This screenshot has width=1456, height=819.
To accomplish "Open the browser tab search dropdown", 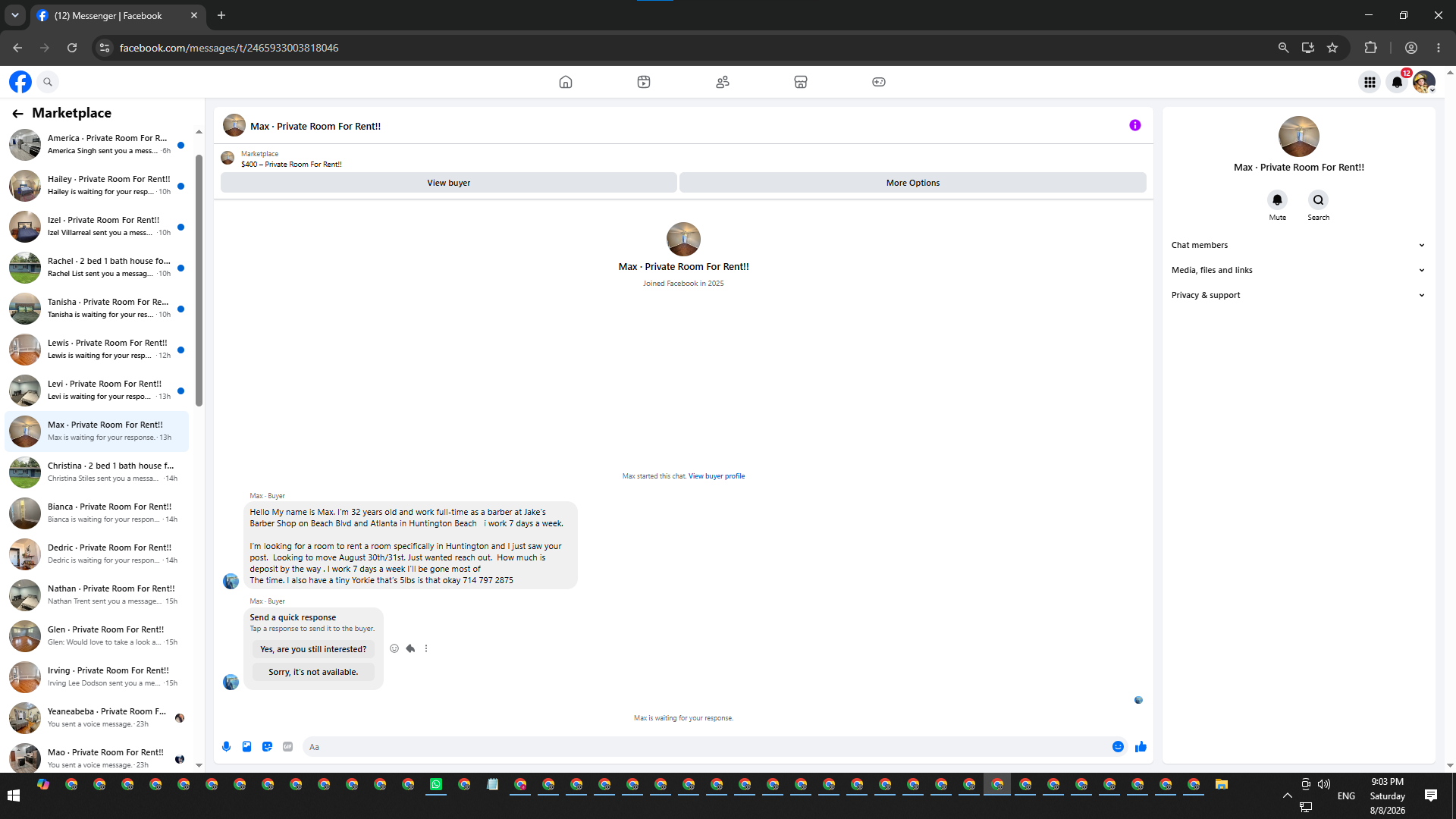I will point(14,15).
